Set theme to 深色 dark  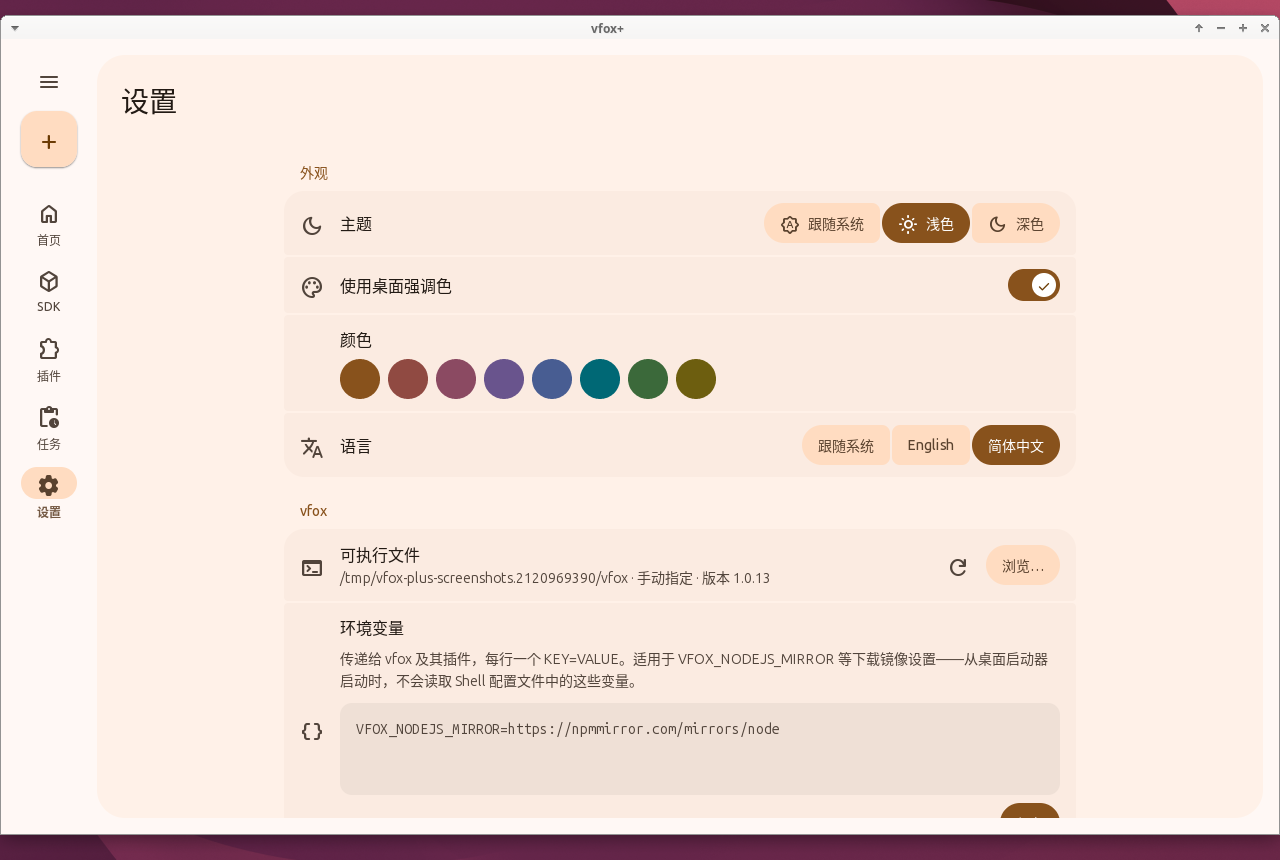pyautogui.click(x=1016, y=224)
